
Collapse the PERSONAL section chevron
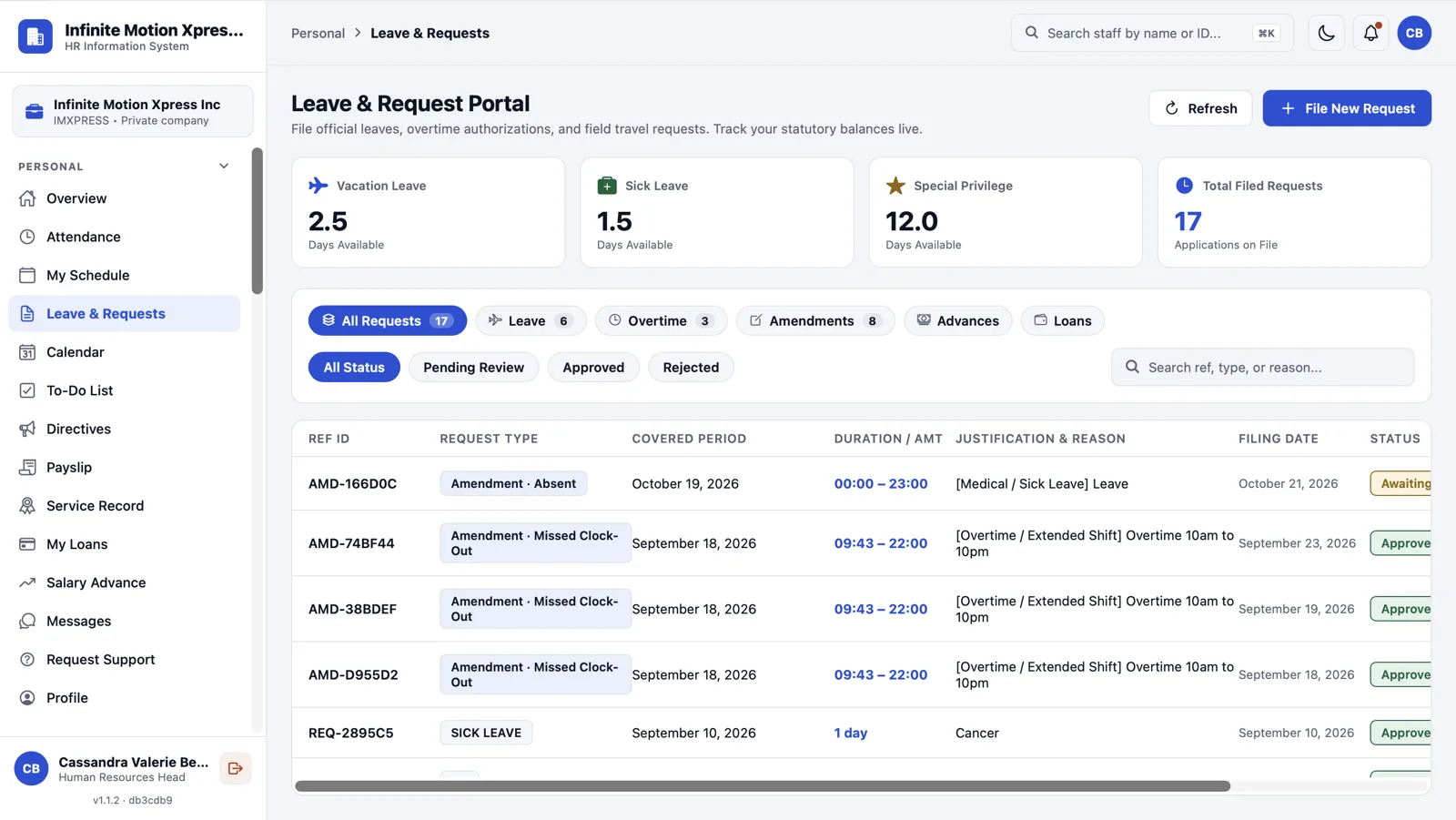click(x=224, y=167)
